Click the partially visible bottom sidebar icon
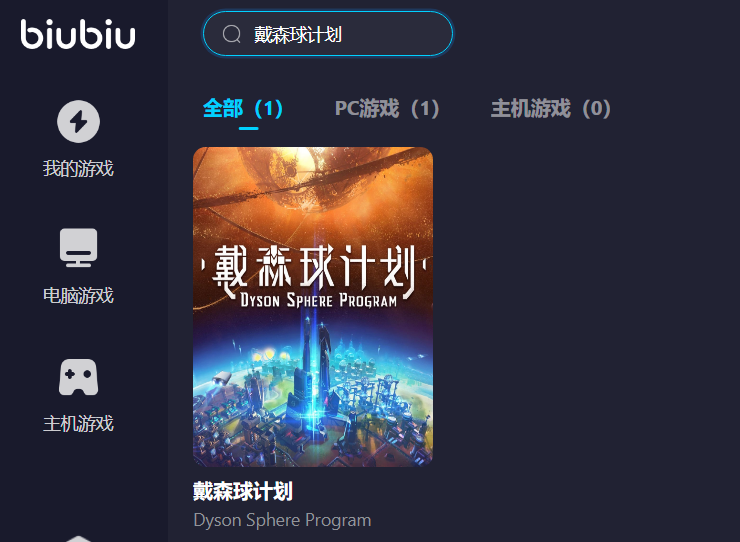 (78, 539)
